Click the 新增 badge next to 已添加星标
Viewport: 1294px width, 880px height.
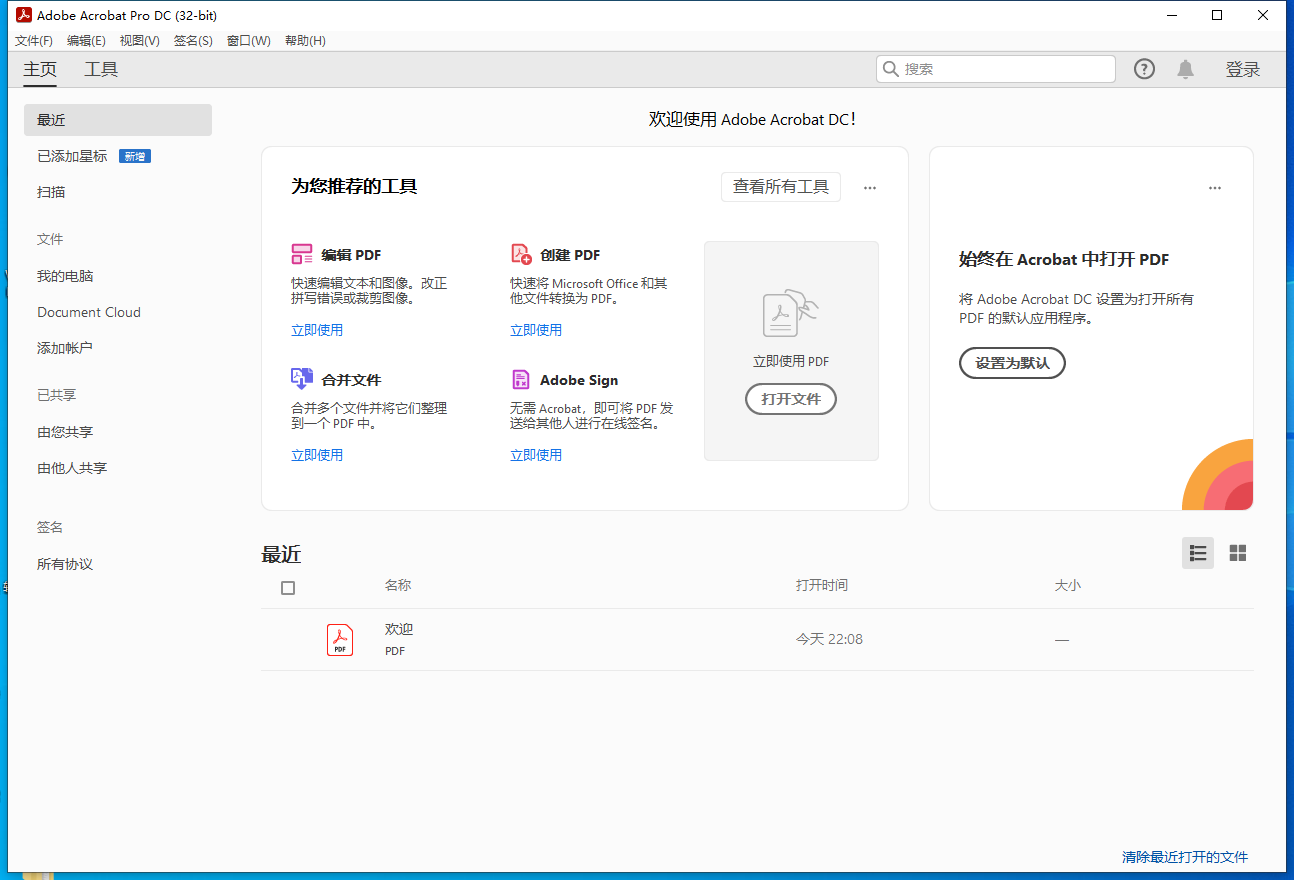point(135,156)
